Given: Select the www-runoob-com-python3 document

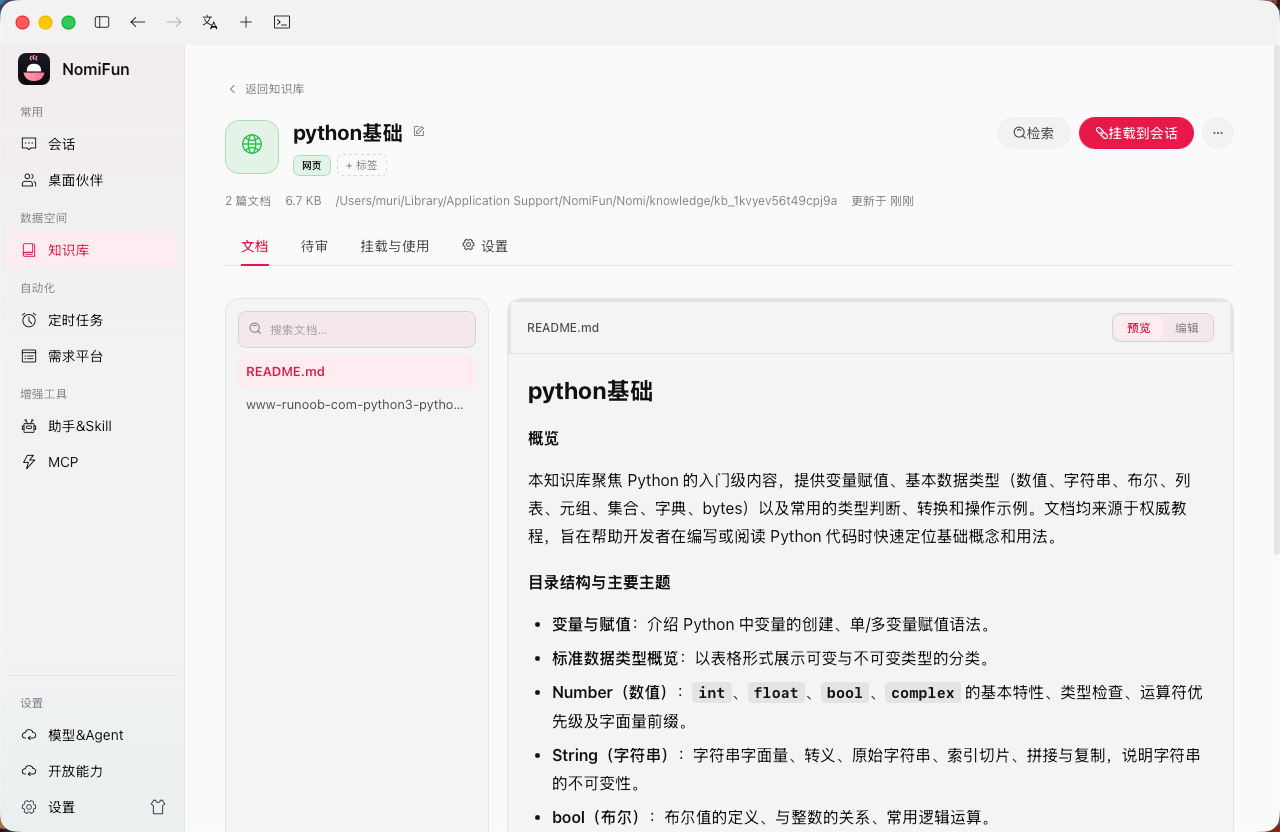Looking at the screenshot, I should [357, 405].
